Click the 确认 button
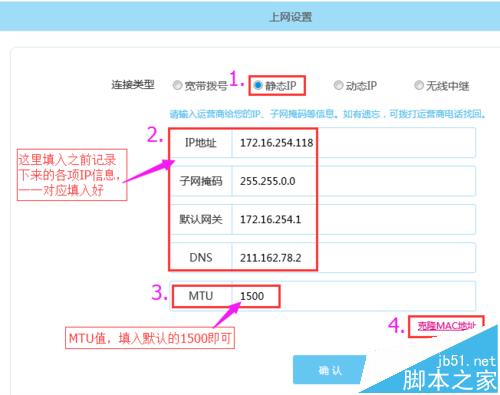 (x=329, y=370)
